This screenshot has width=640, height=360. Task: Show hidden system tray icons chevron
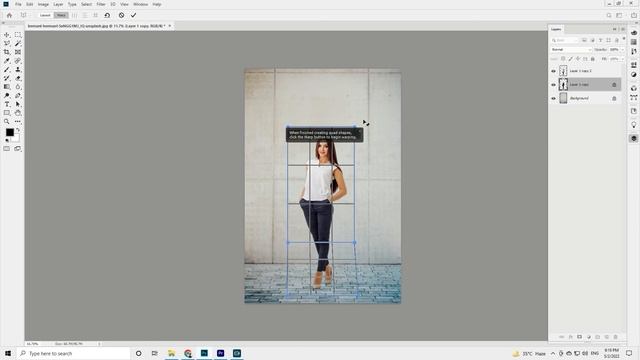[553, 353]
